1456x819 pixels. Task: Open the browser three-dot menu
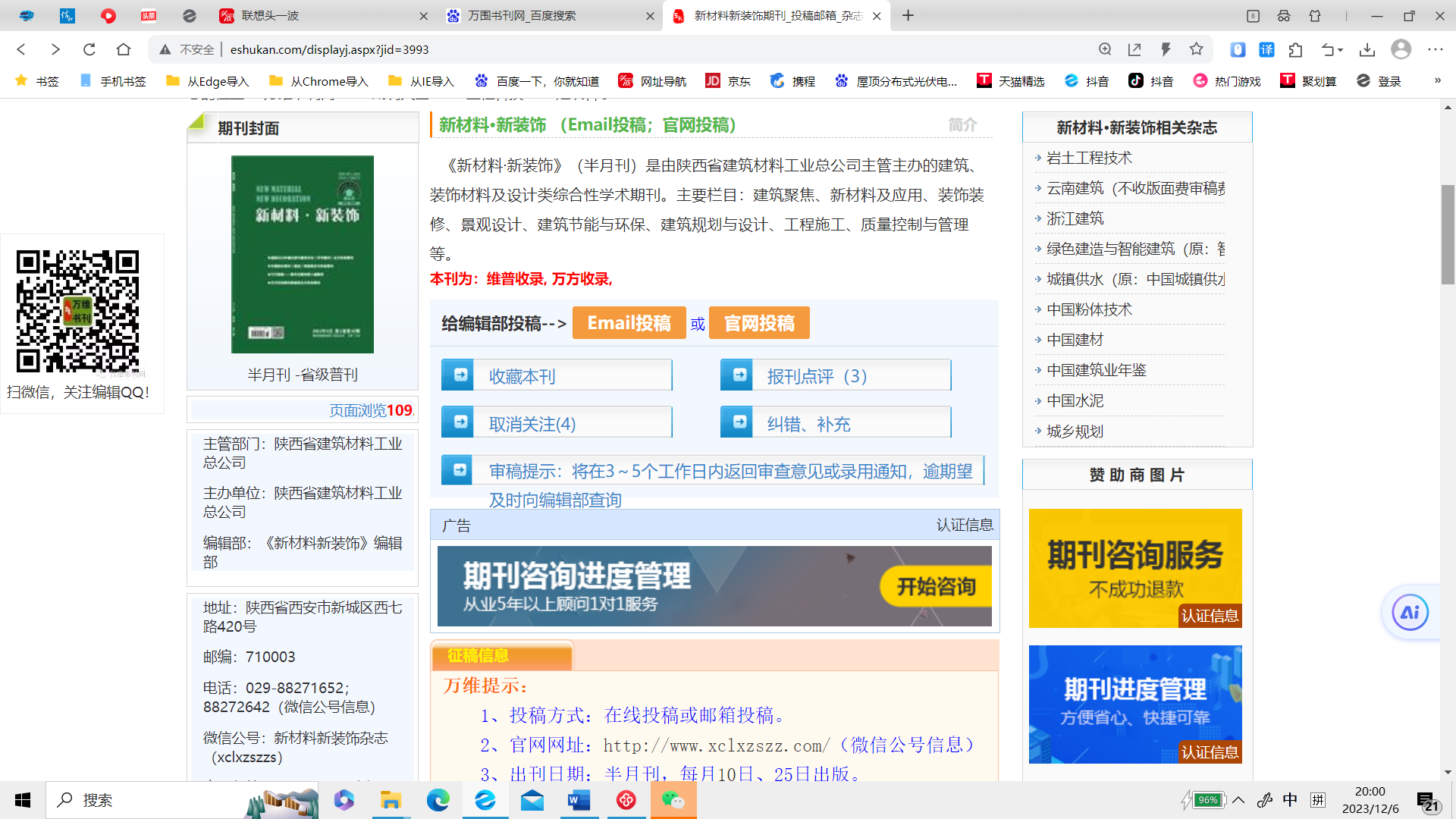pos(1436,49)
